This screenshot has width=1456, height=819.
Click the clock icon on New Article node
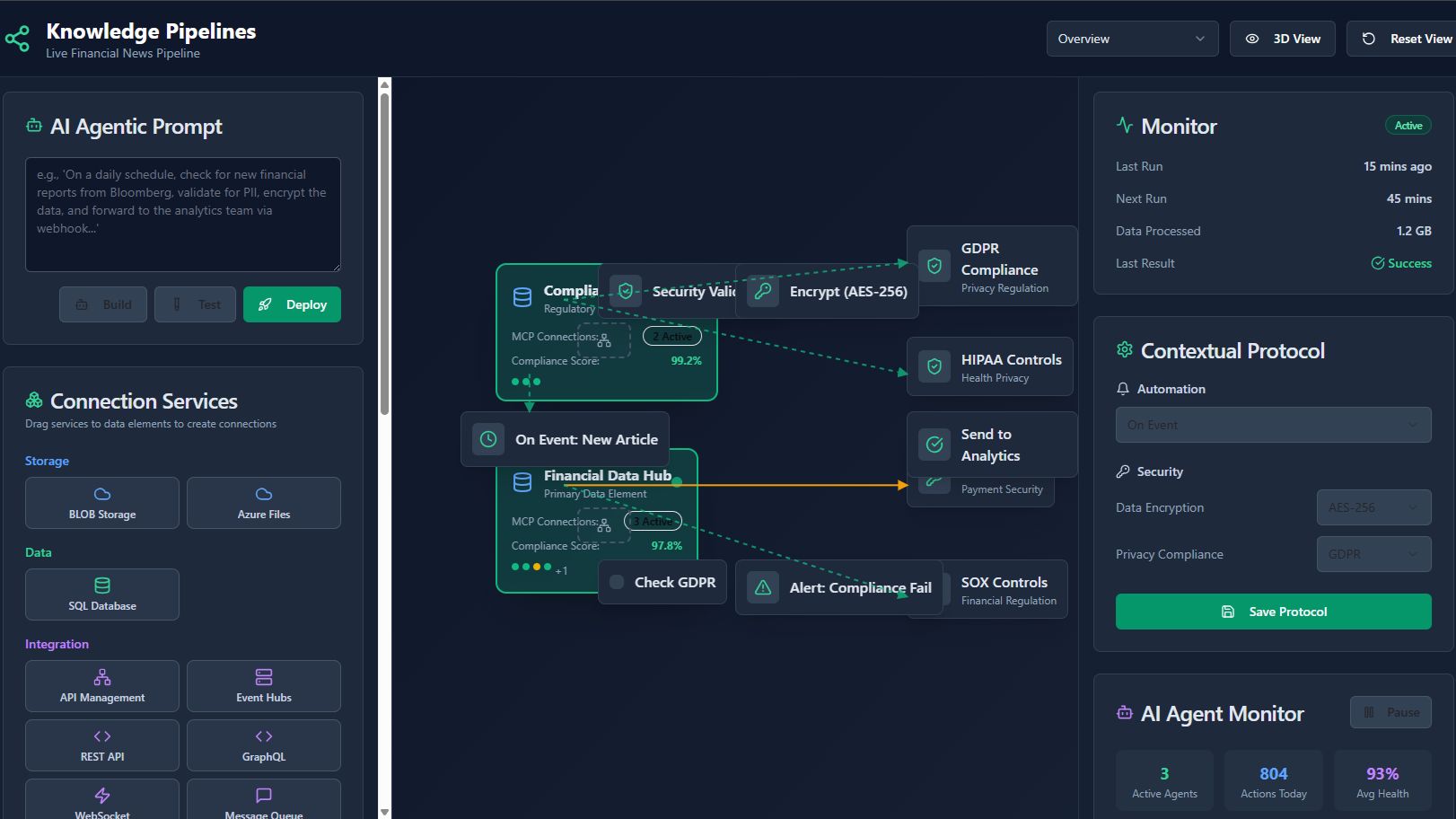pos(488,439)
